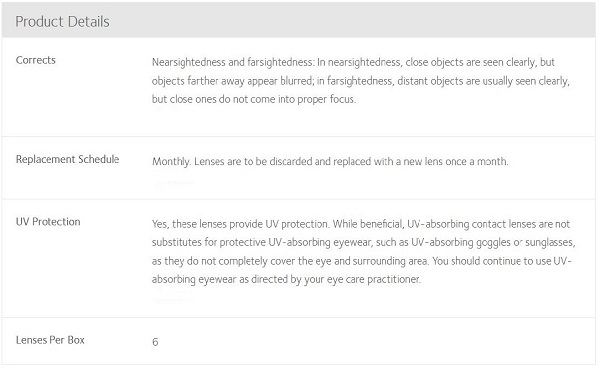This screenshot has width=600, height=370.
Task: Click the line starting 'substitutes for protective UV-absorbing'
Action: click(x=363, y=242)
